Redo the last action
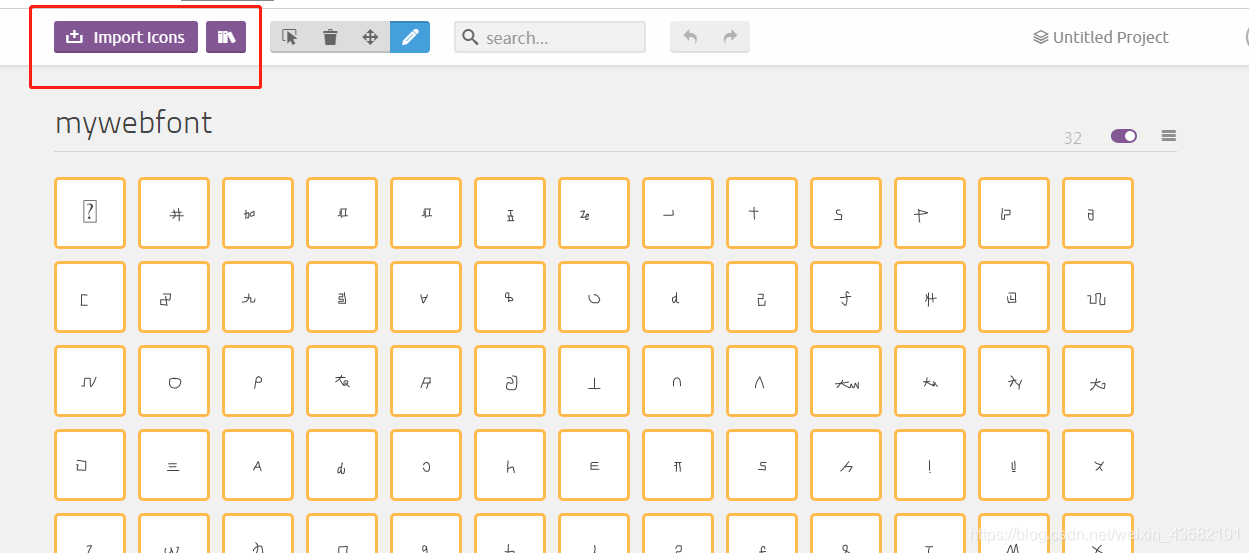The height and width of the screenshot is (553, 1249). (730, 37)
